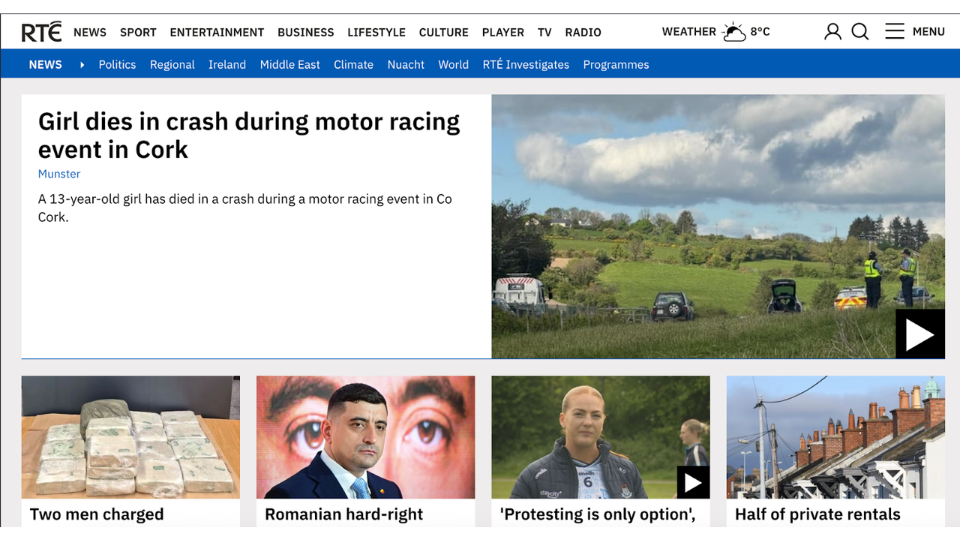
Task: Select NEWS in the blue section bar
Action: pos(45,65)
